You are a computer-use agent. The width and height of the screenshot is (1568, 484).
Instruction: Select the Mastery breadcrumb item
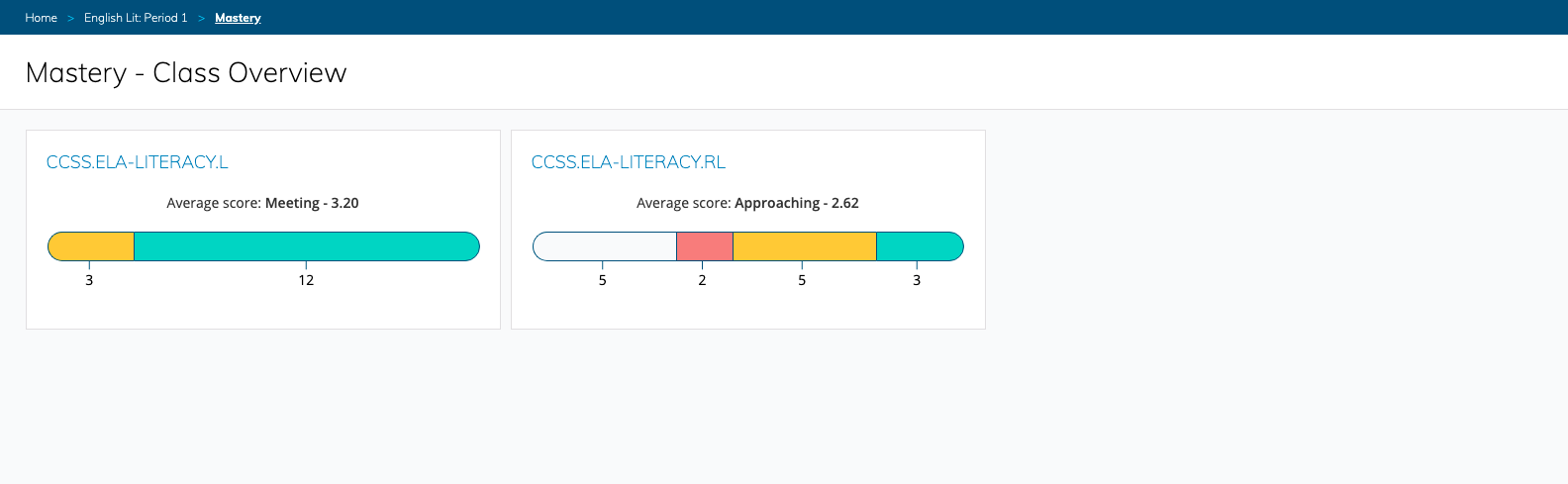coord(238,18)
